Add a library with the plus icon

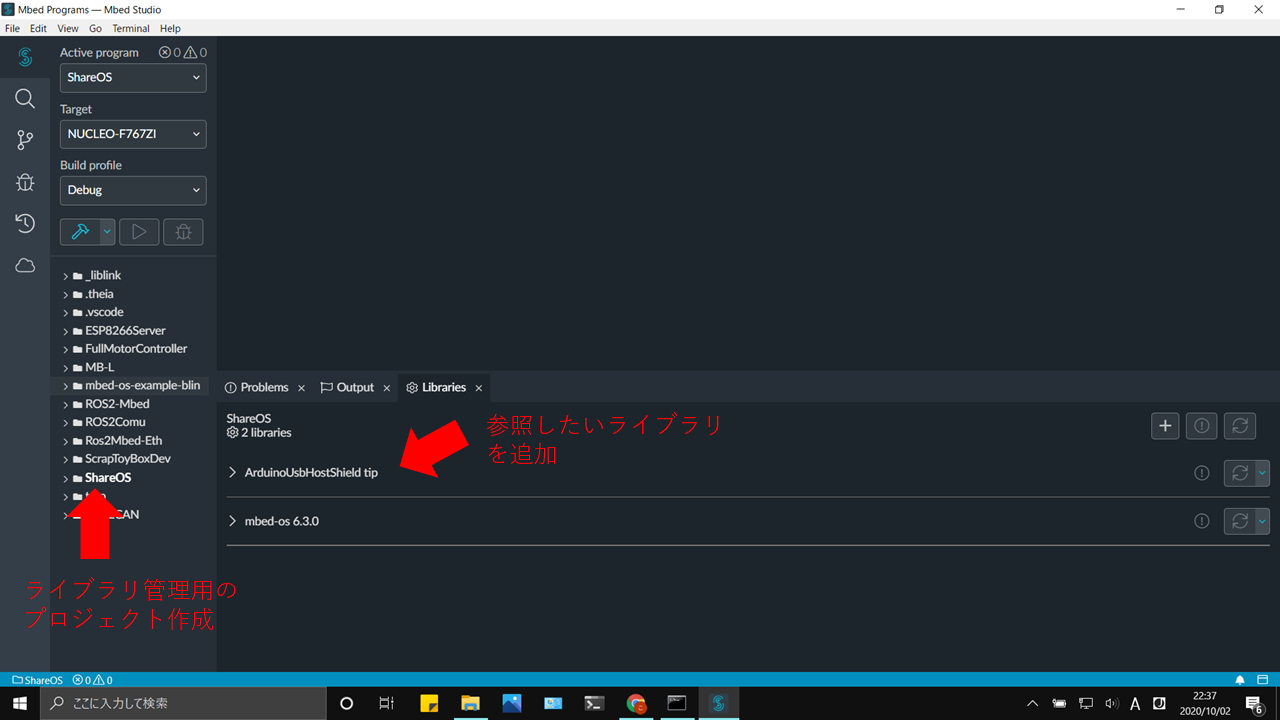1165,425
